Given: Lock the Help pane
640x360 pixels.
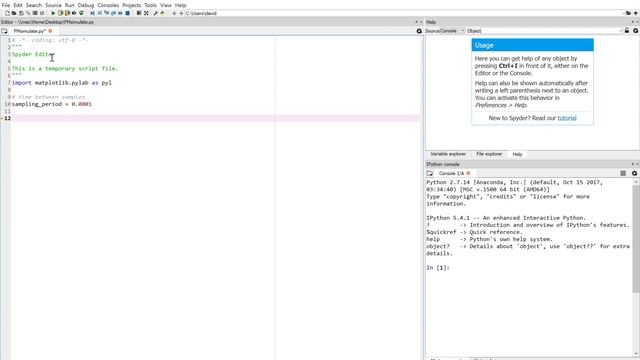Looking at the screenshot, I should point(627,31).
